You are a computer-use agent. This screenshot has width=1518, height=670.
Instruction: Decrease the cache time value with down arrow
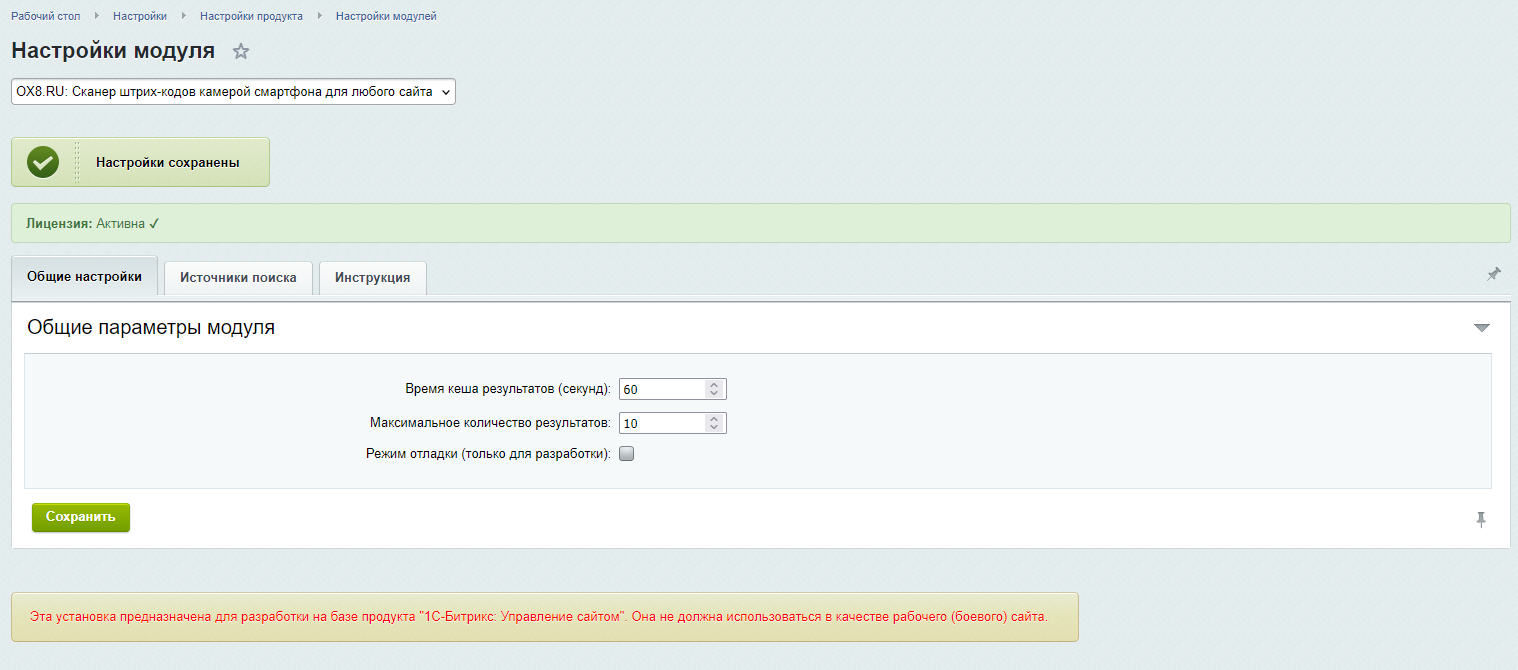point(713,394)
